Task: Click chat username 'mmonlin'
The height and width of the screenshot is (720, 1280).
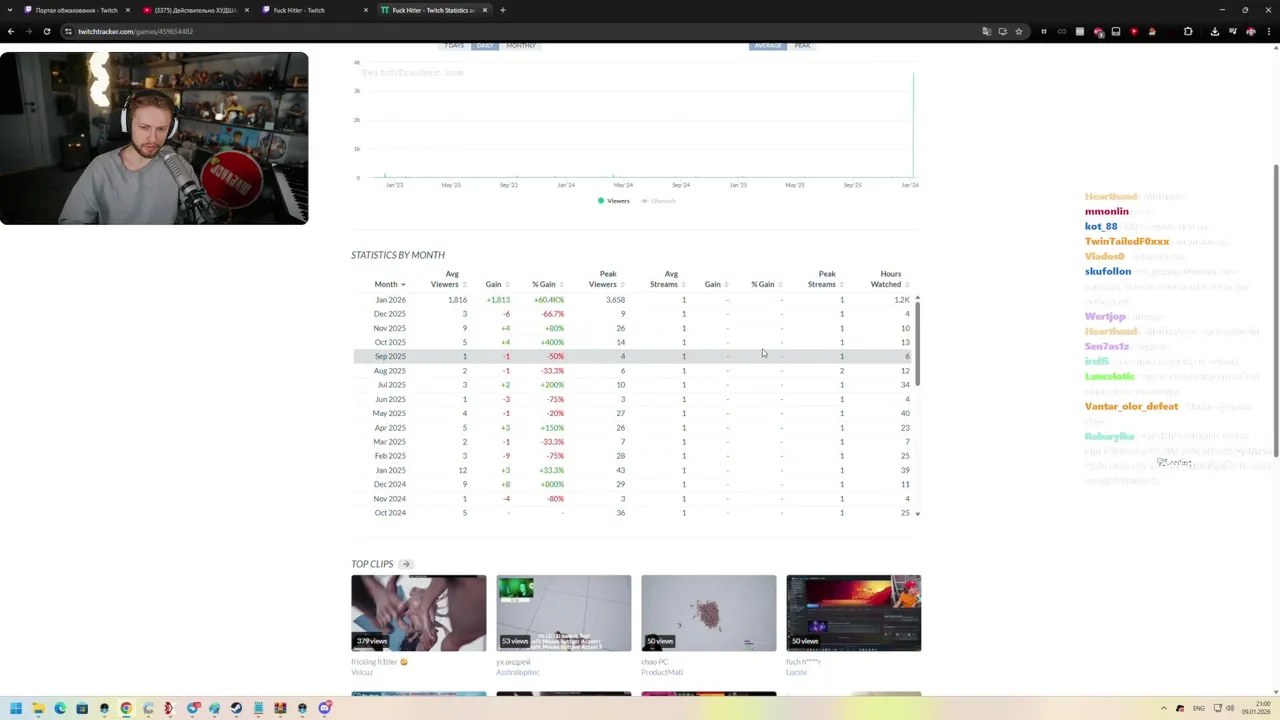Action: coord(1107,211)
